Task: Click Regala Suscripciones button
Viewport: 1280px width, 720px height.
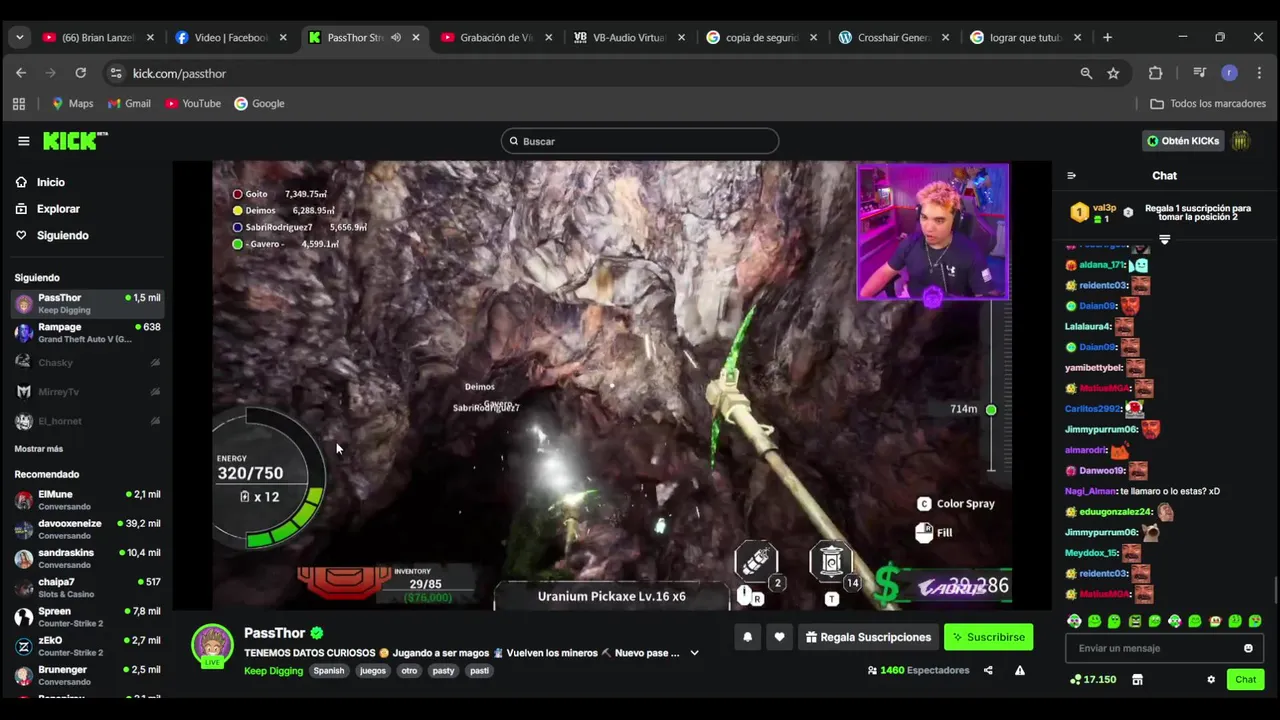Action: coord(868,637)
